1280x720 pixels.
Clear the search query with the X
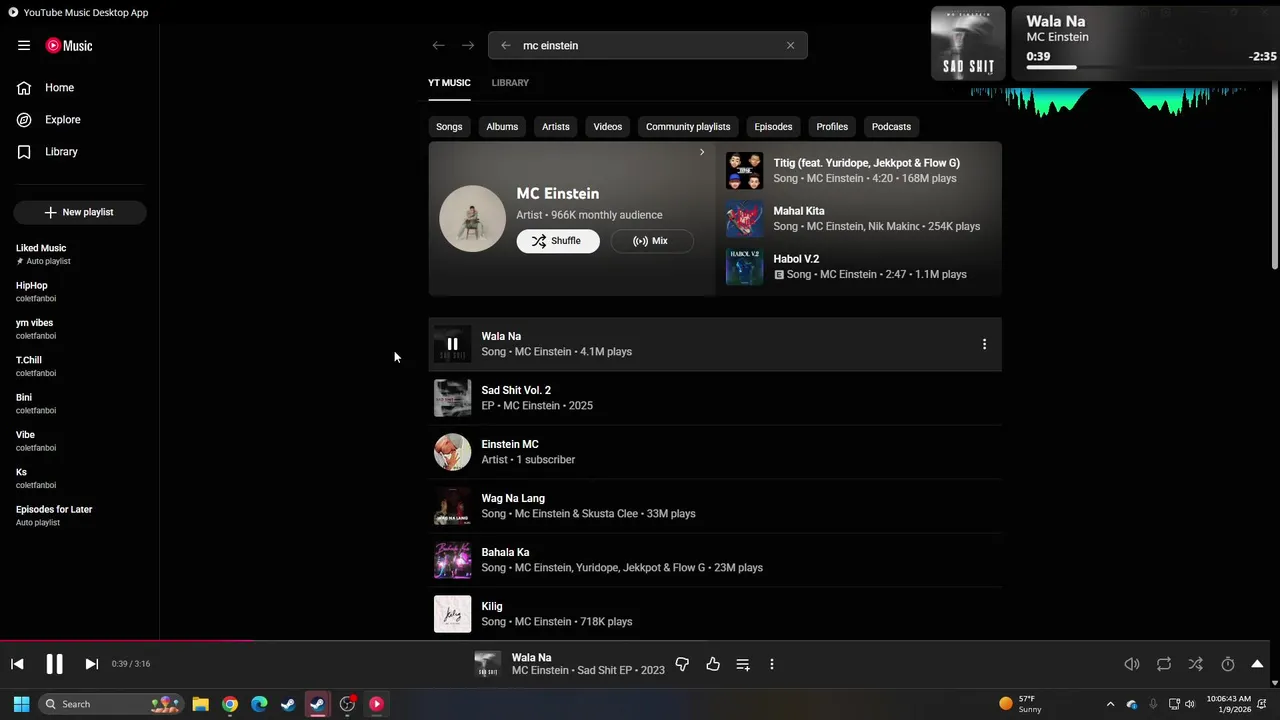[790, 45]
